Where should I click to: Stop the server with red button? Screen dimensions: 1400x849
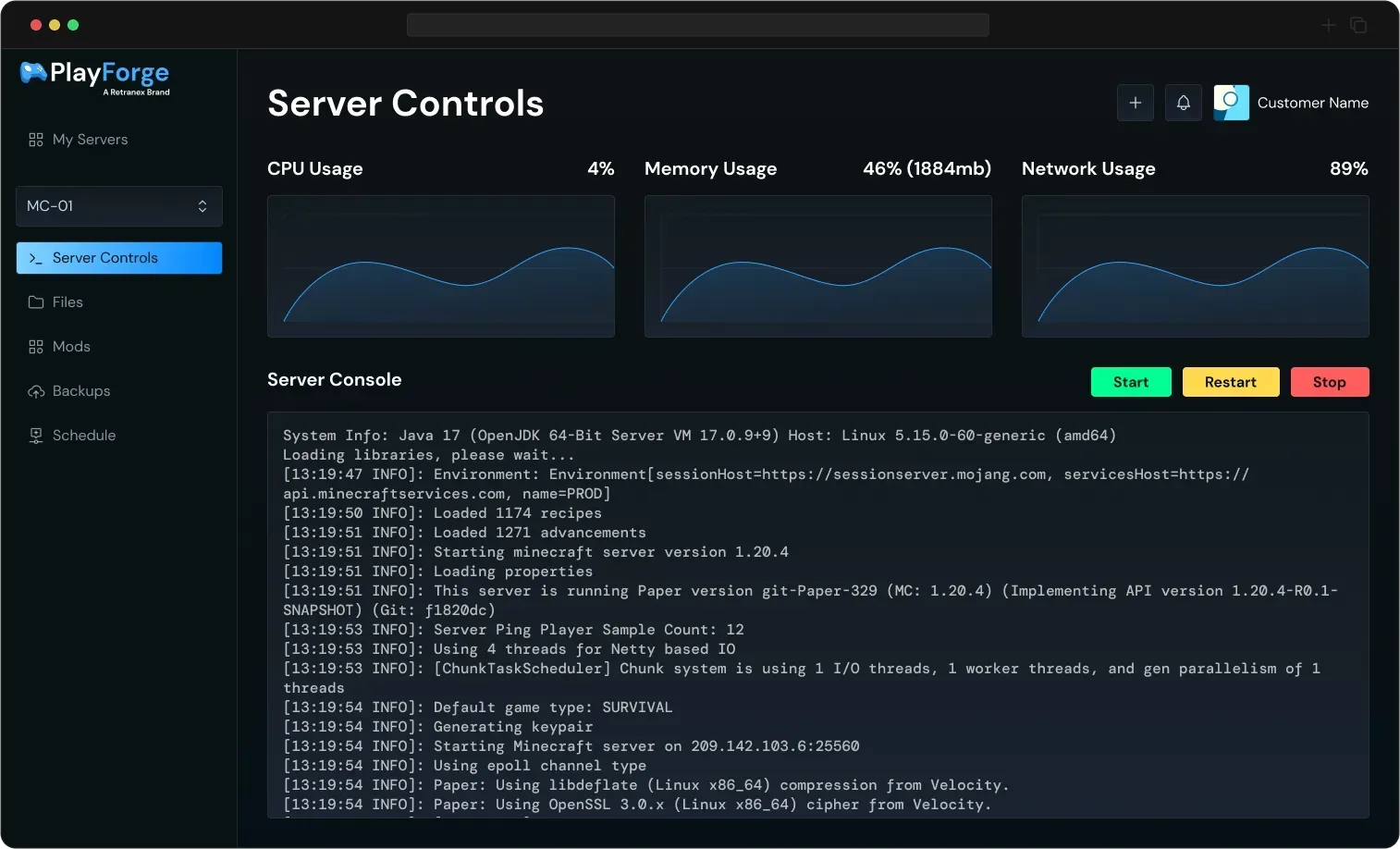pos(1330,382)
